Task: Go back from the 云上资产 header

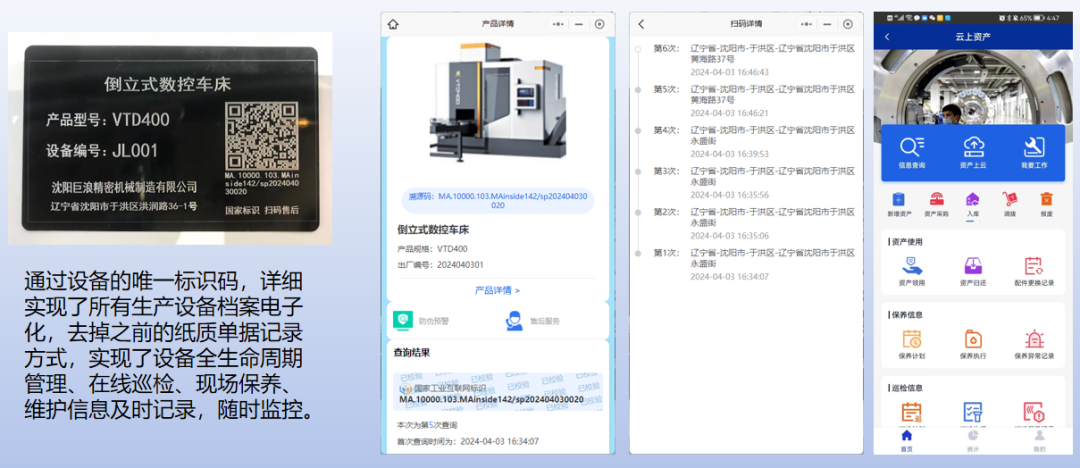Action: tap(887, 37)
